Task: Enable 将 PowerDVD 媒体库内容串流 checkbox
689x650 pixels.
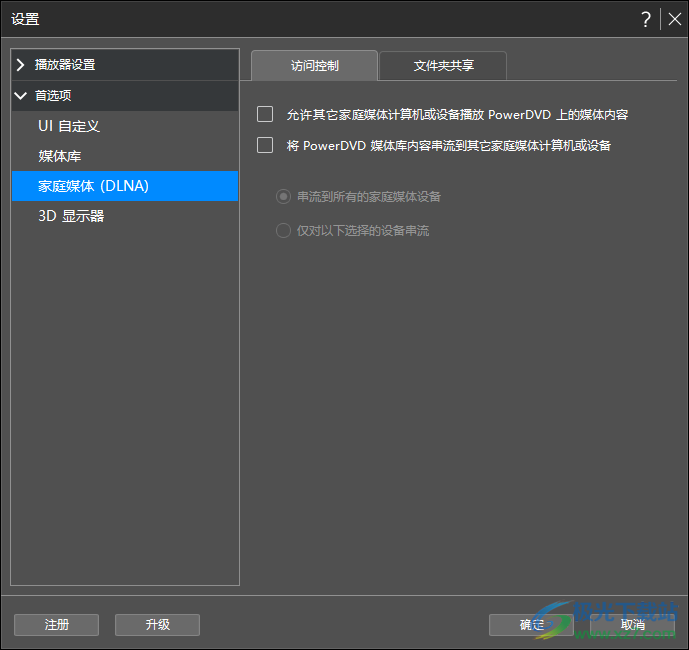Action: coord(265,145)
